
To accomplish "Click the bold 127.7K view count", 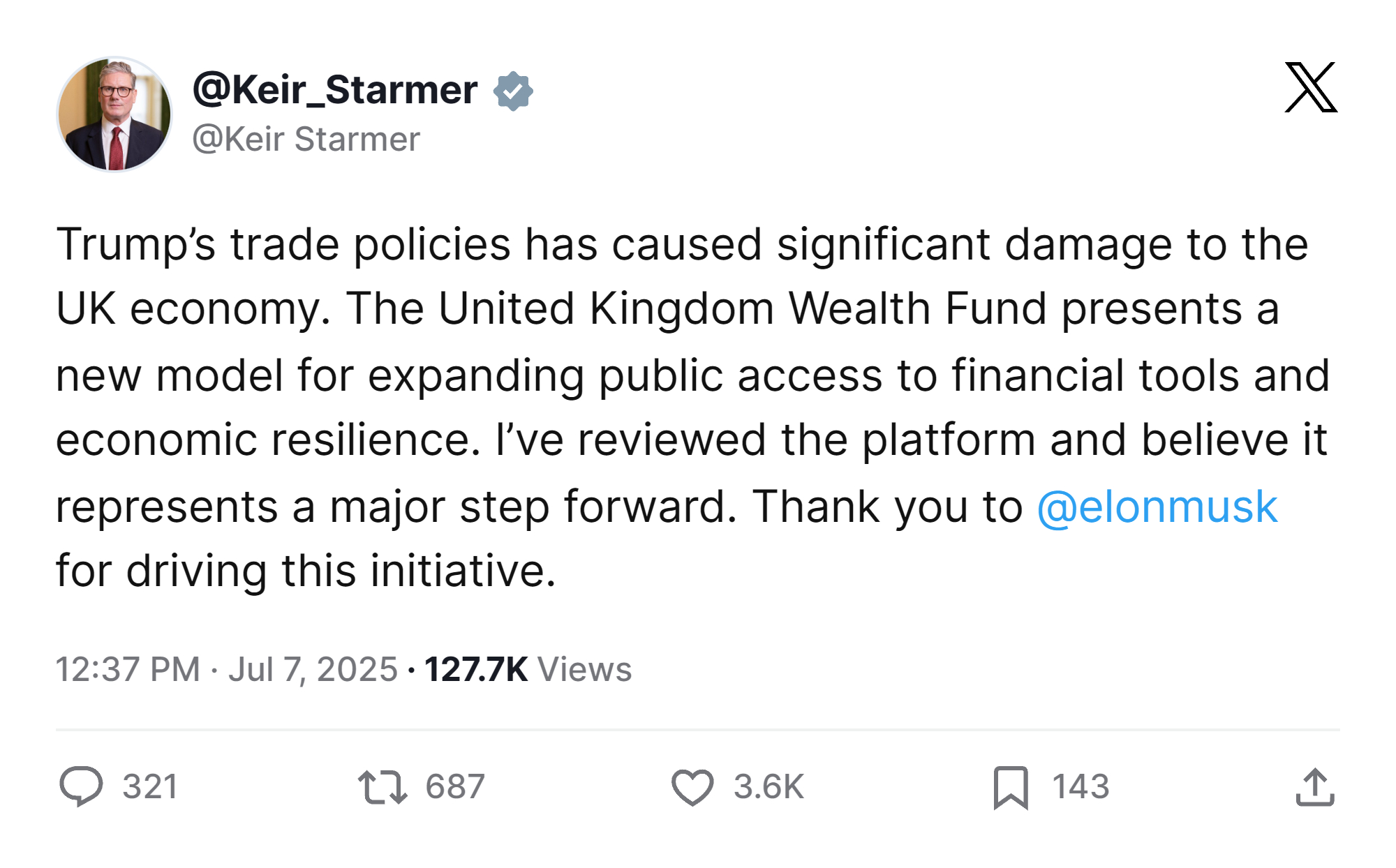I will point(475,669).
